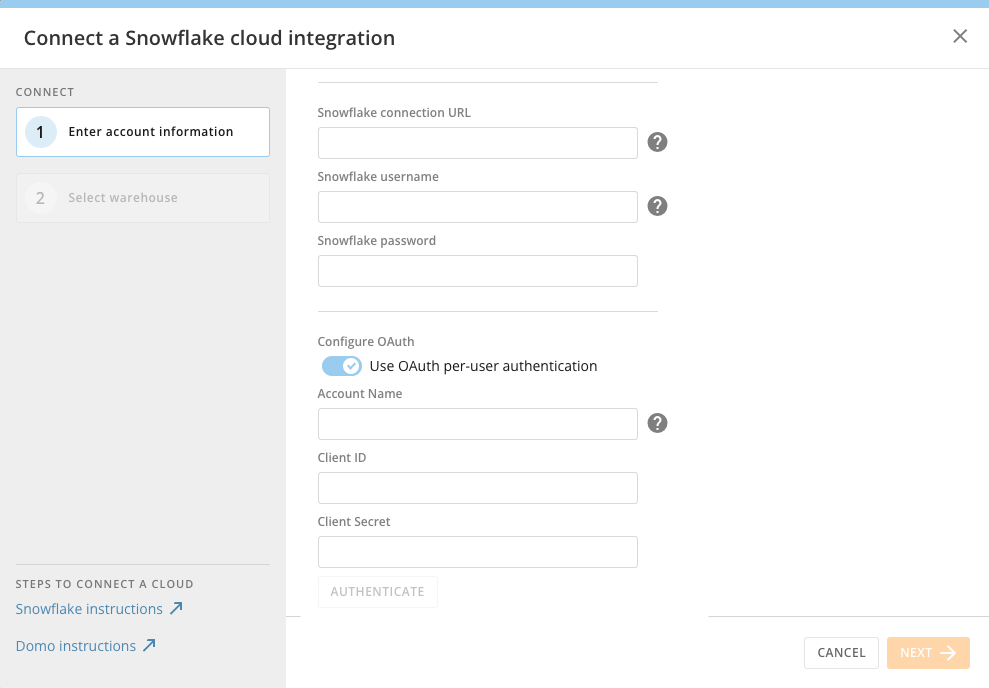Click inside the Client Secret field
This screenshot has height=688, width=989.
pyautogui.click(x=477, y=552)
